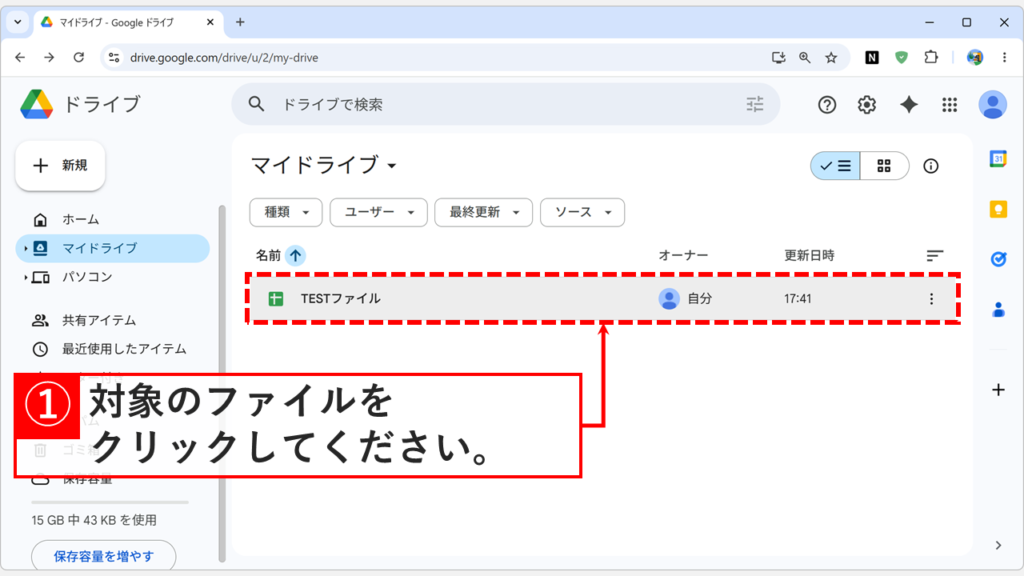Viewport: 1024px width, 576px height.
Task: Click the green shield extension icon
Action: [x=901, y=57]
